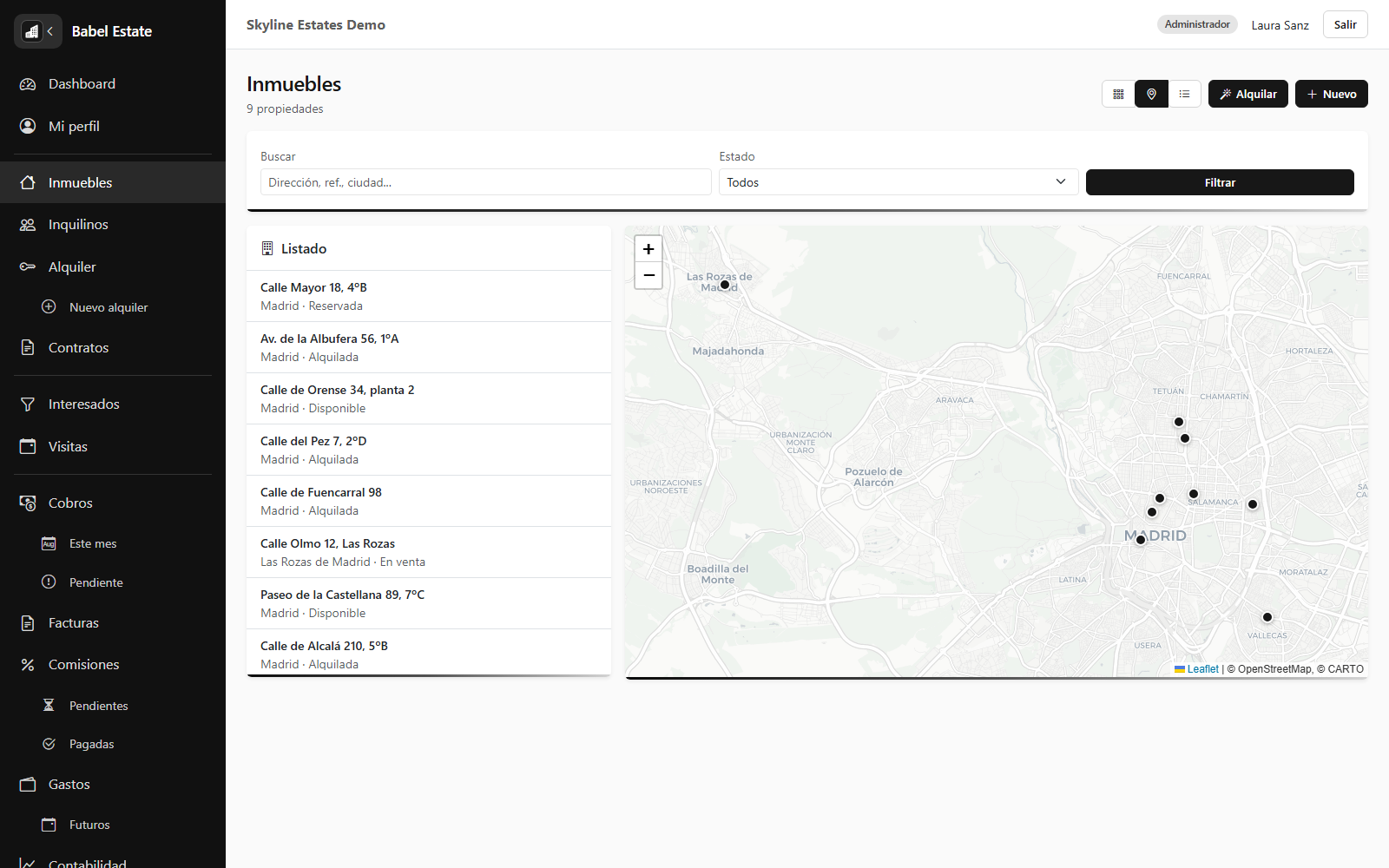Open Contabilidad in the sidebar
Image resolution: width=1389 pixels, height=868 pixels.
(113, 859)
